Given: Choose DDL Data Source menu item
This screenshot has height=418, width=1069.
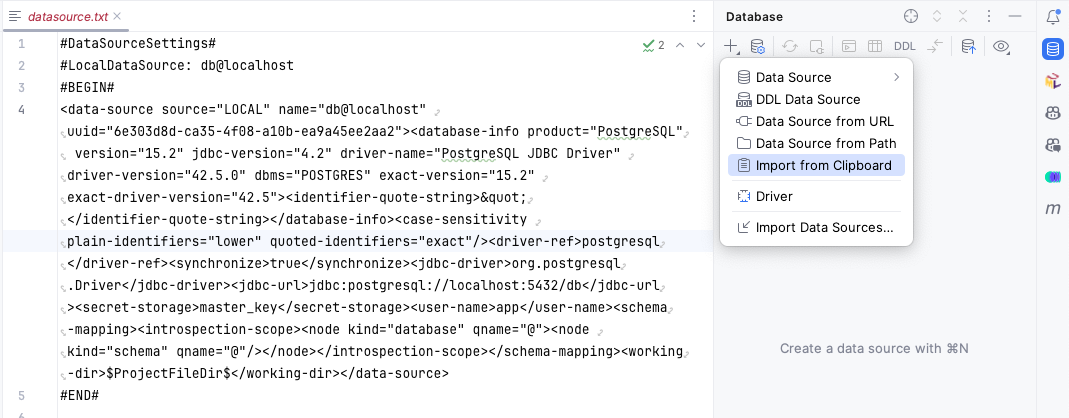Looking at the screenshot, I should (816, 100).
